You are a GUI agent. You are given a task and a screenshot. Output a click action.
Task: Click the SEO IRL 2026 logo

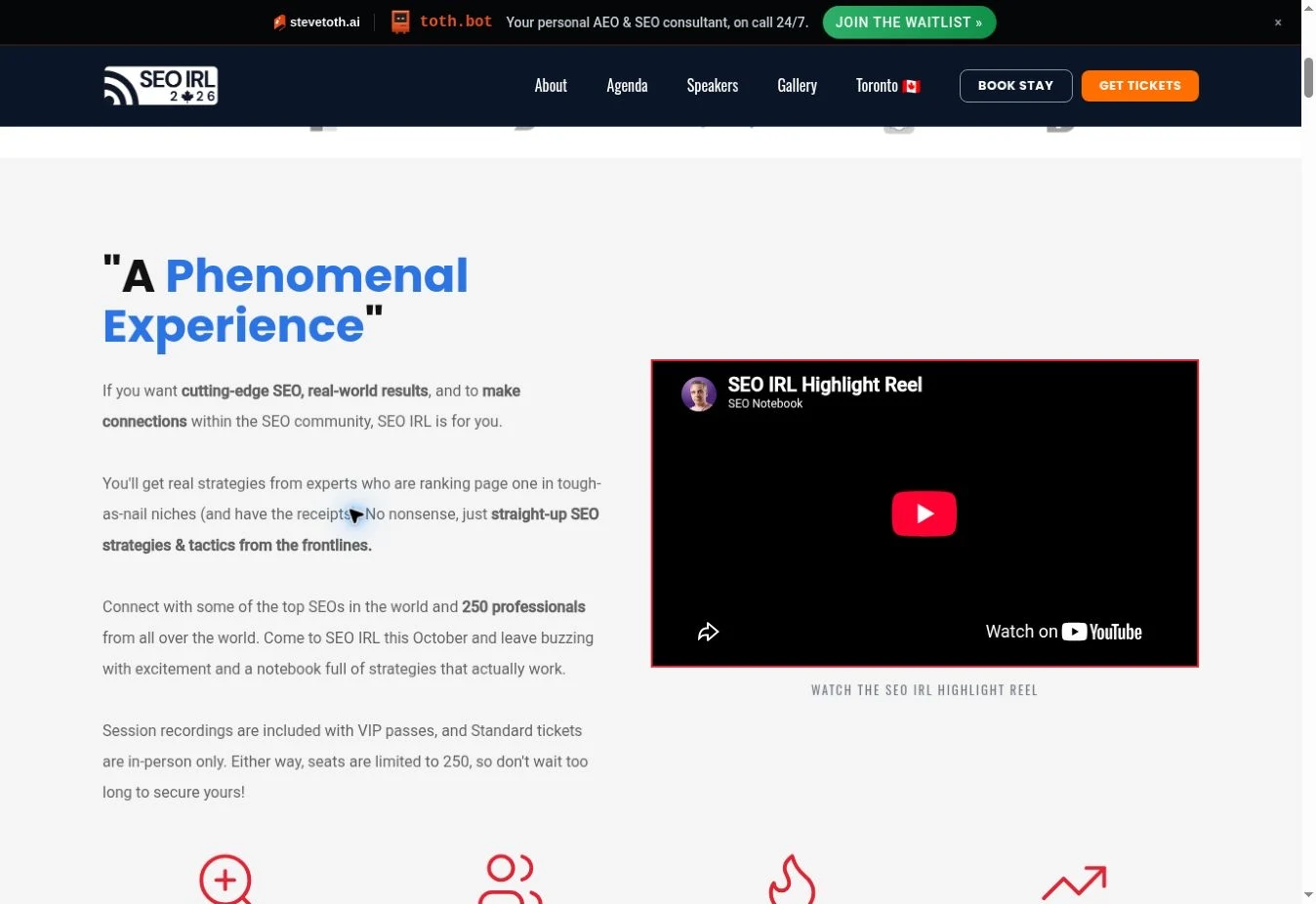pyautogui.click(x=161, y=86)
